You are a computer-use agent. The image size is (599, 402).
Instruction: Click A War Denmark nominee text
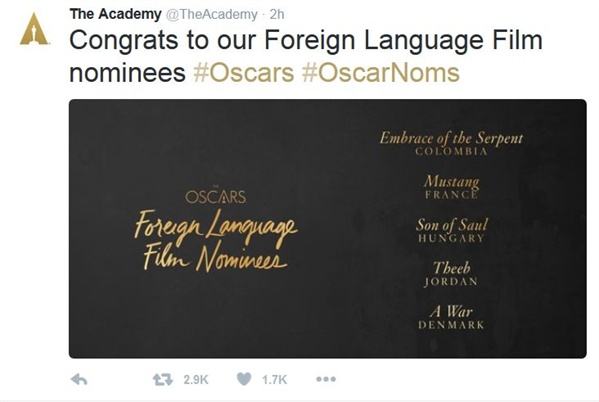451,317
